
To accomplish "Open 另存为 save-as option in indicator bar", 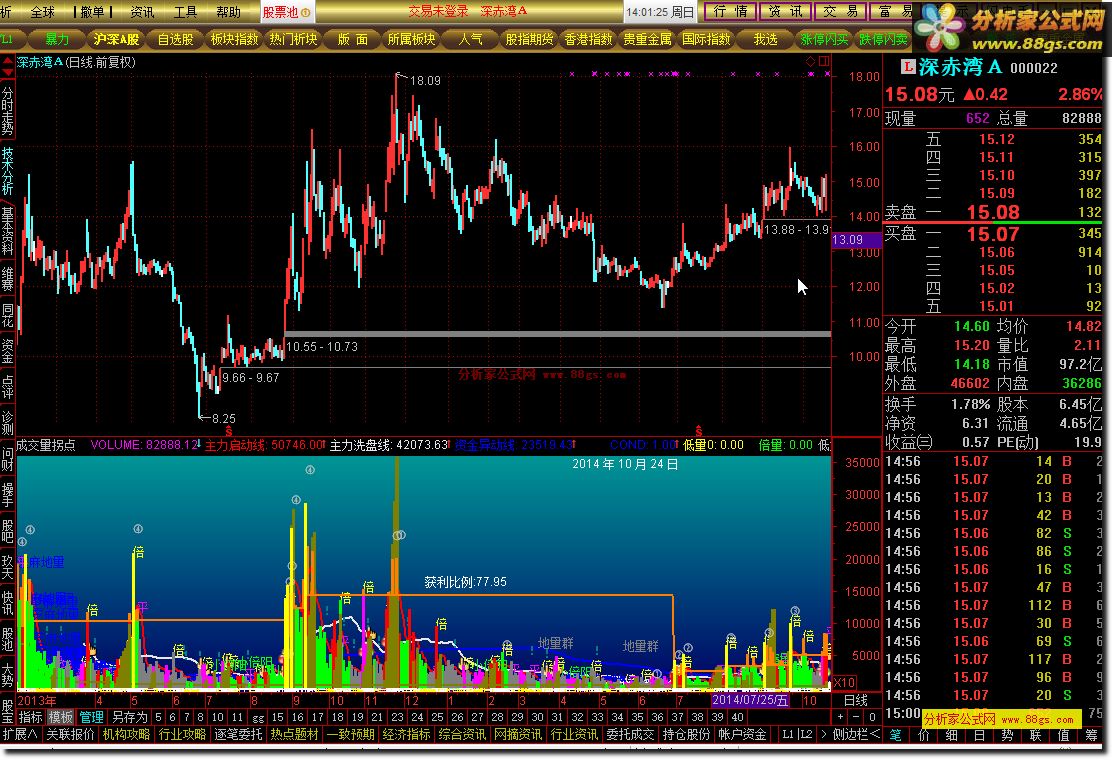I will [x=129, y=717].
